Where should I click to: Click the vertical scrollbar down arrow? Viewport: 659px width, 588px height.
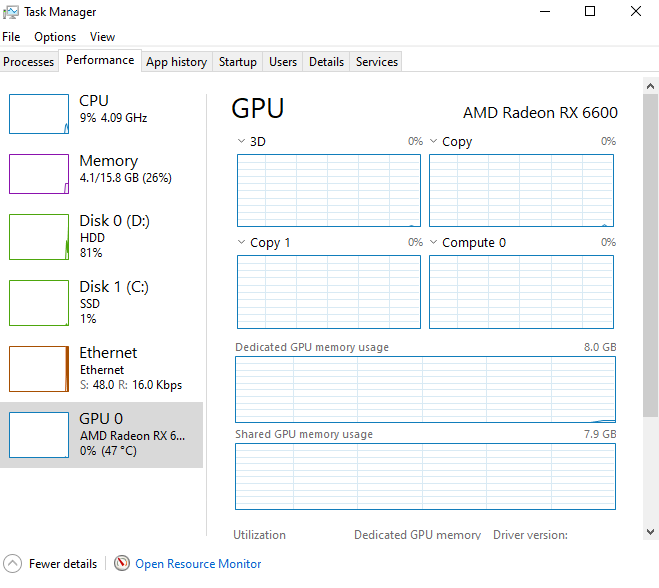[x=651, y=532]
